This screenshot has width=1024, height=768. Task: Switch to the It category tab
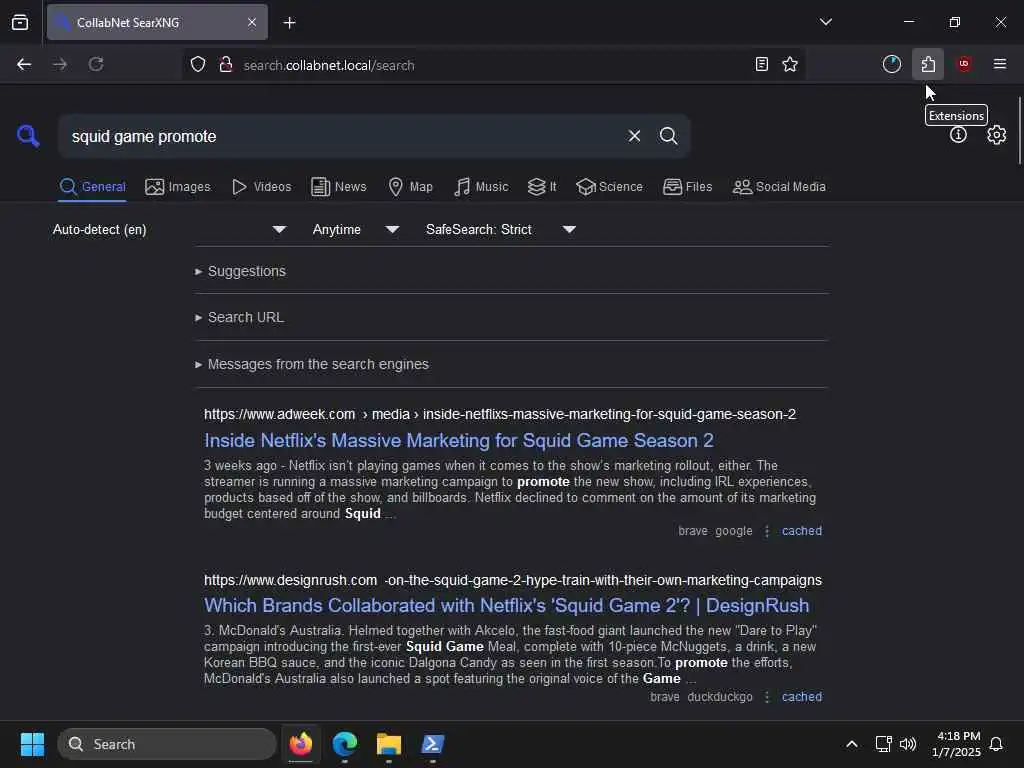542,187
